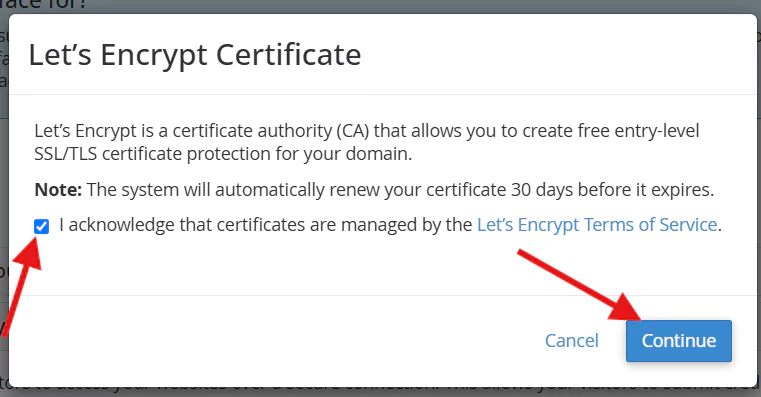Untick the Let's Encrypt acknowledgment checkbox

[x=42, y=226]
